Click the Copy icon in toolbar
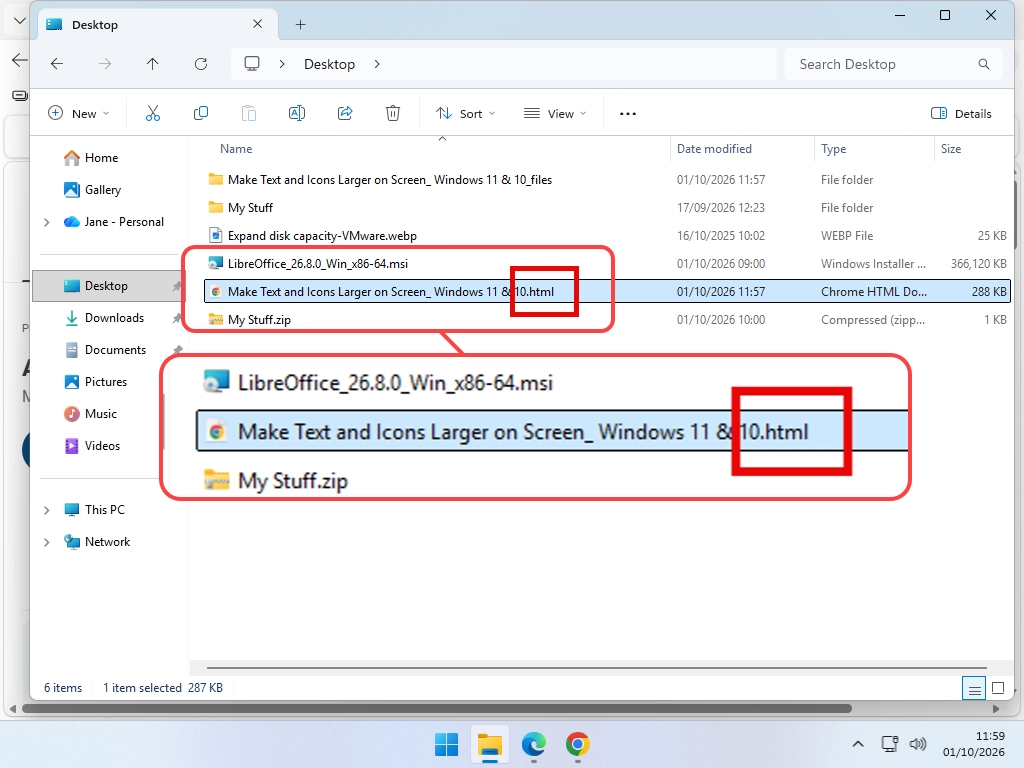1024x768 pixels. tap(201, 114)
